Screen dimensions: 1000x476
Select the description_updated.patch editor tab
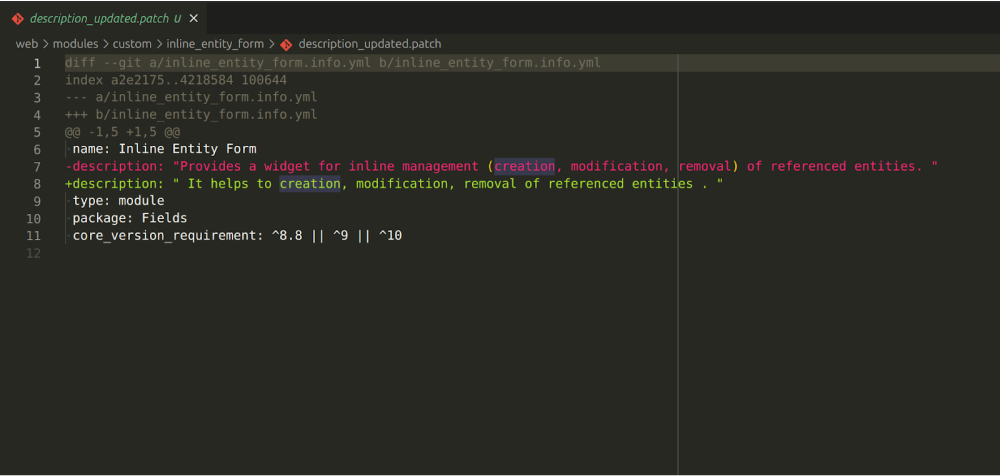105,19
